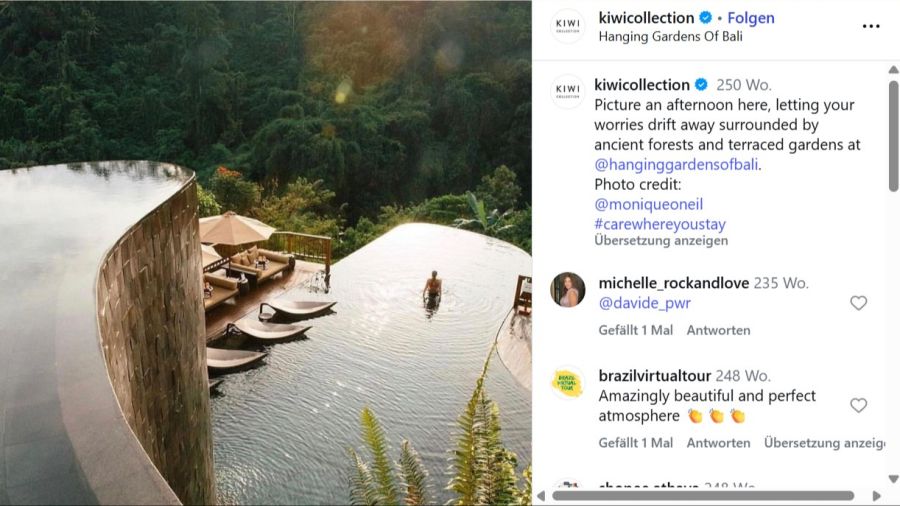Click the vertical scrollbar thumb
Viewport: 900px width, 506px height.
tap(893, 135)
